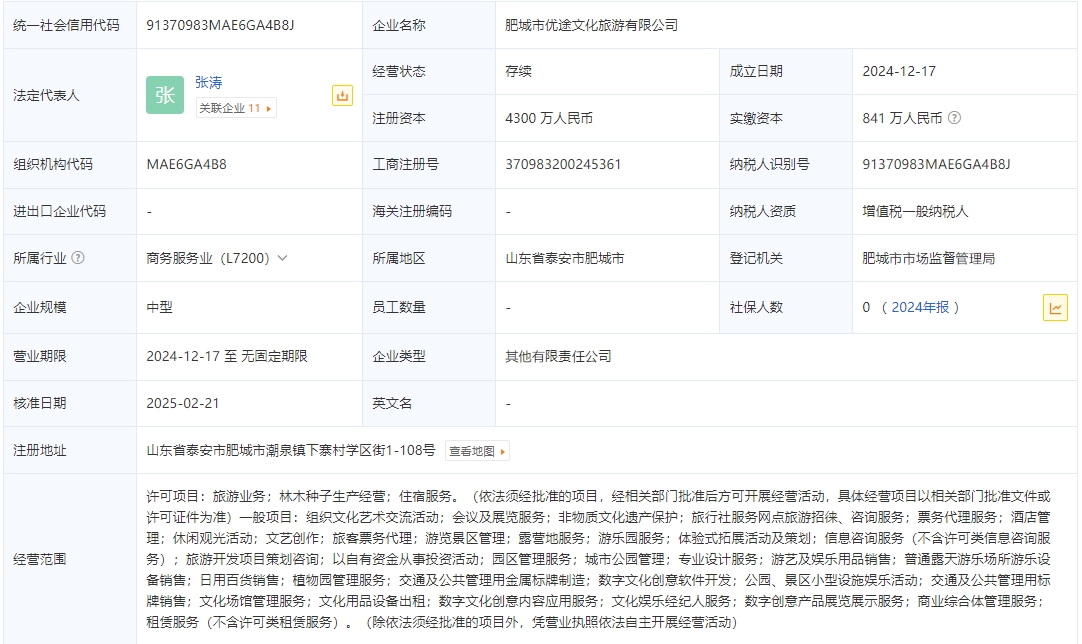Click registration authority 肥城市市场监督管理局
The image size is (1082, 644).
point(928,258)
